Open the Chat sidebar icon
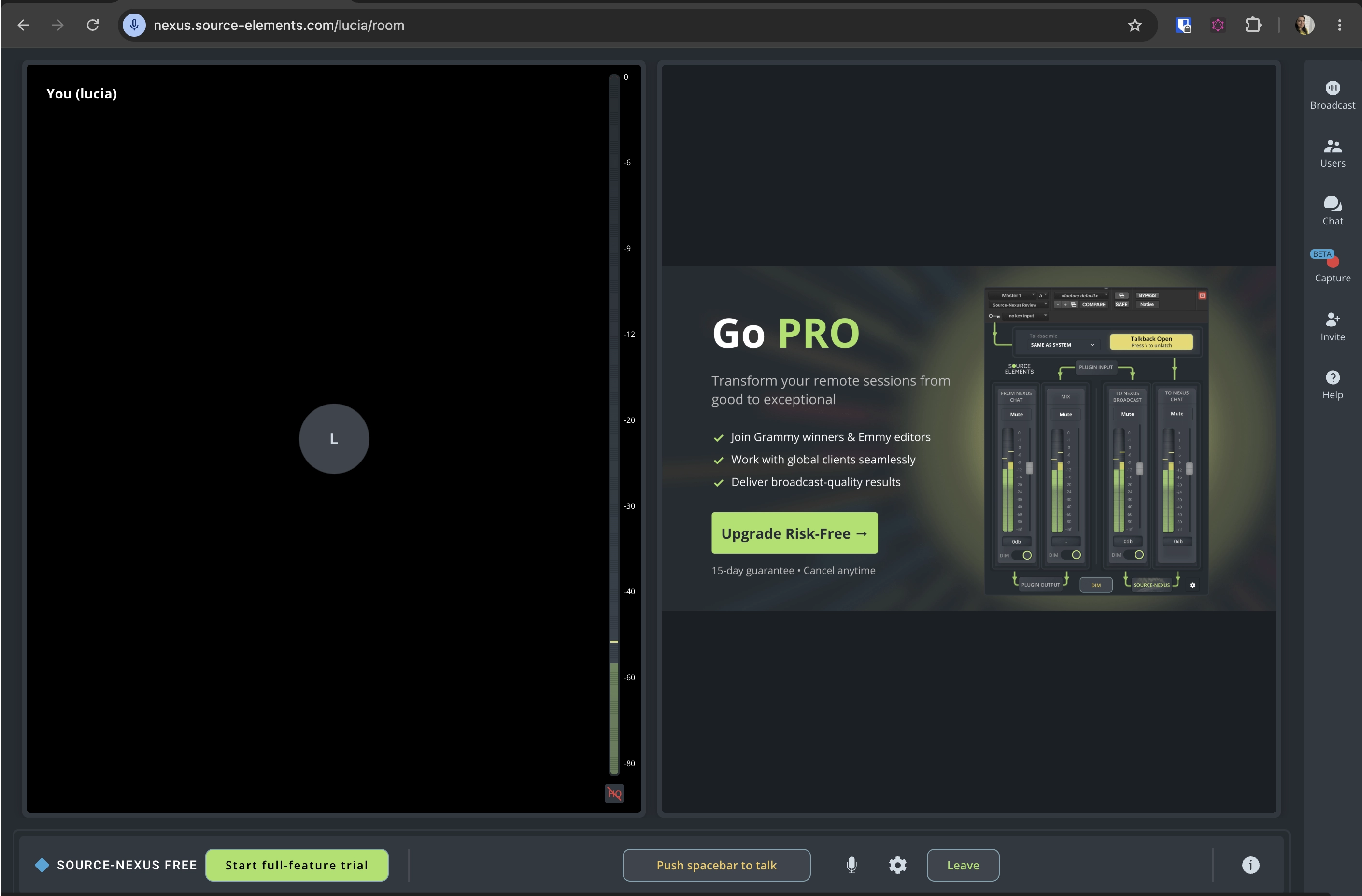The height and width of the screenshot is (896, 1362). [1332, 204]
